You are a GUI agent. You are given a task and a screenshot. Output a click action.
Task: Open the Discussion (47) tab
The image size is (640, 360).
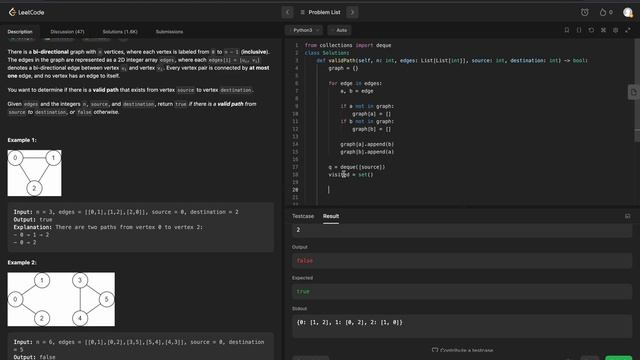67,31
